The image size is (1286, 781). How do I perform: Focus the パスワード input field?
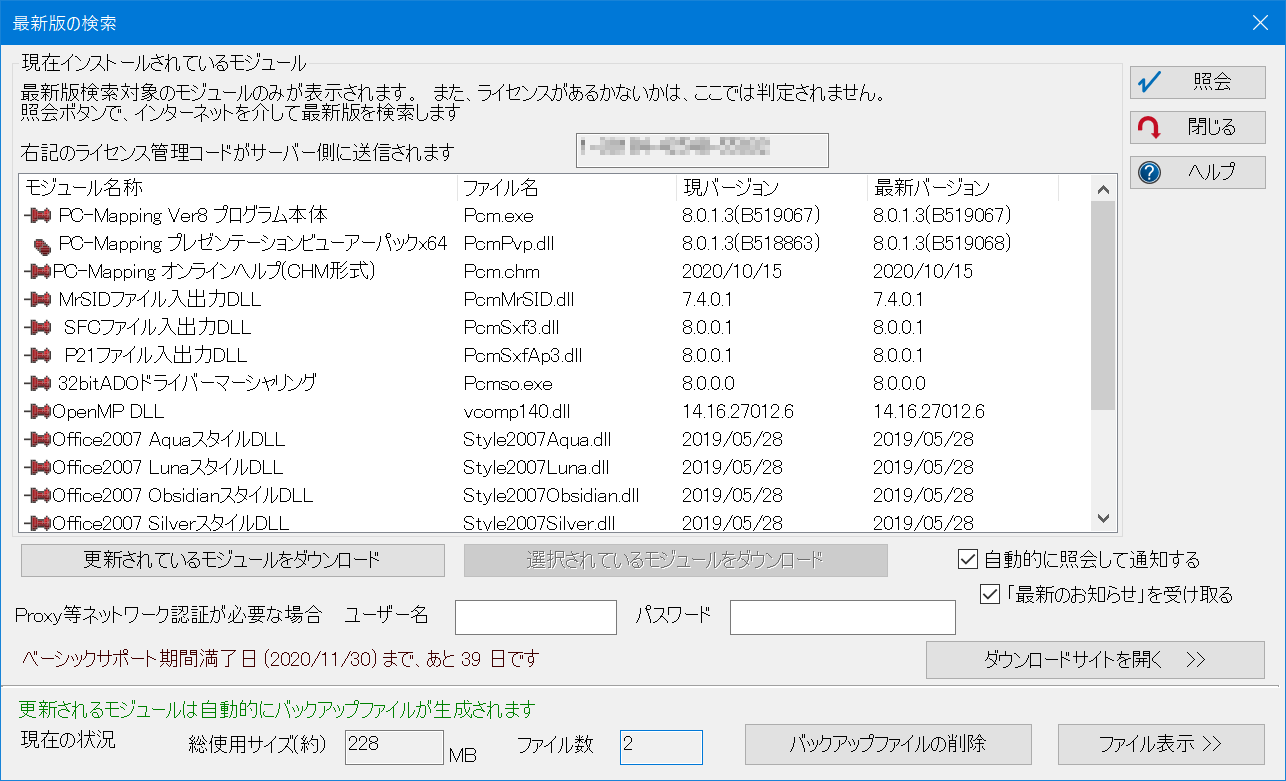click(x=843, y=618)
